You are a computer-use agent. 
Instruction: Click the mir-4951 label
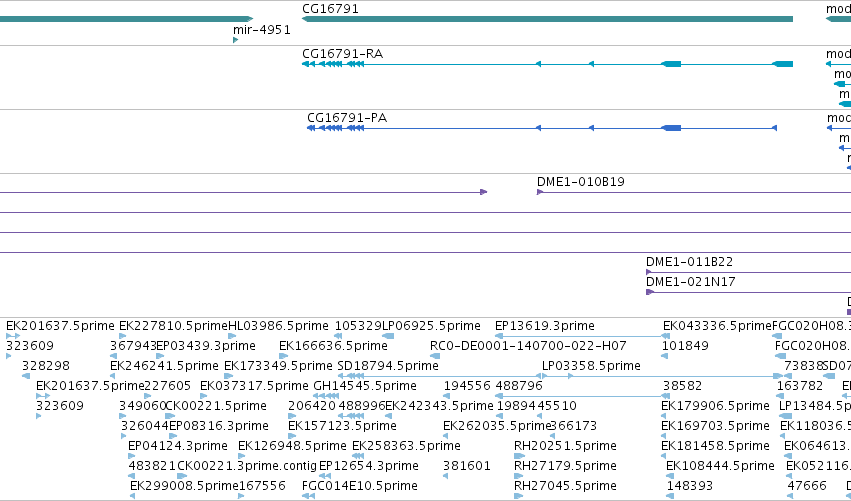[x=262, y=30]
